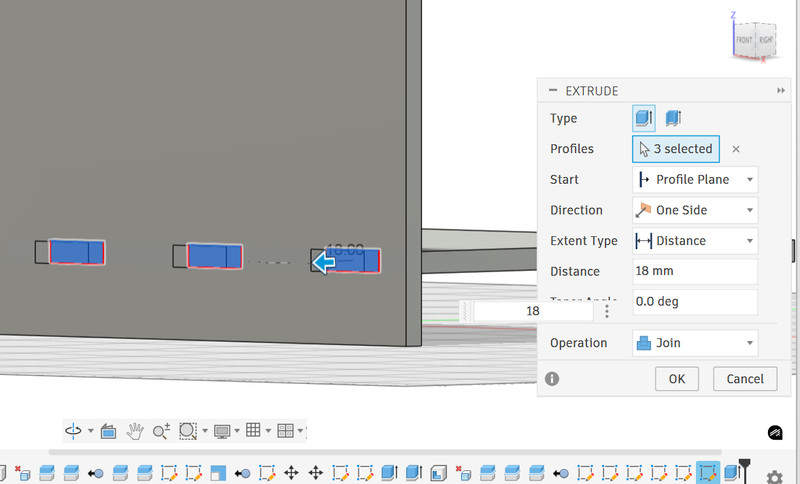
Task: Click the highlighted sketch feature in timeline
Action: click(707, 472)
